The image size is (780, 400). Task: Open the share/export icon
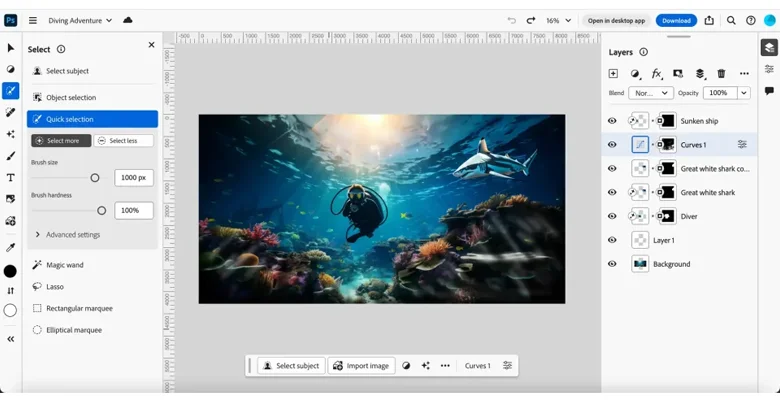(x=709, y=20)
